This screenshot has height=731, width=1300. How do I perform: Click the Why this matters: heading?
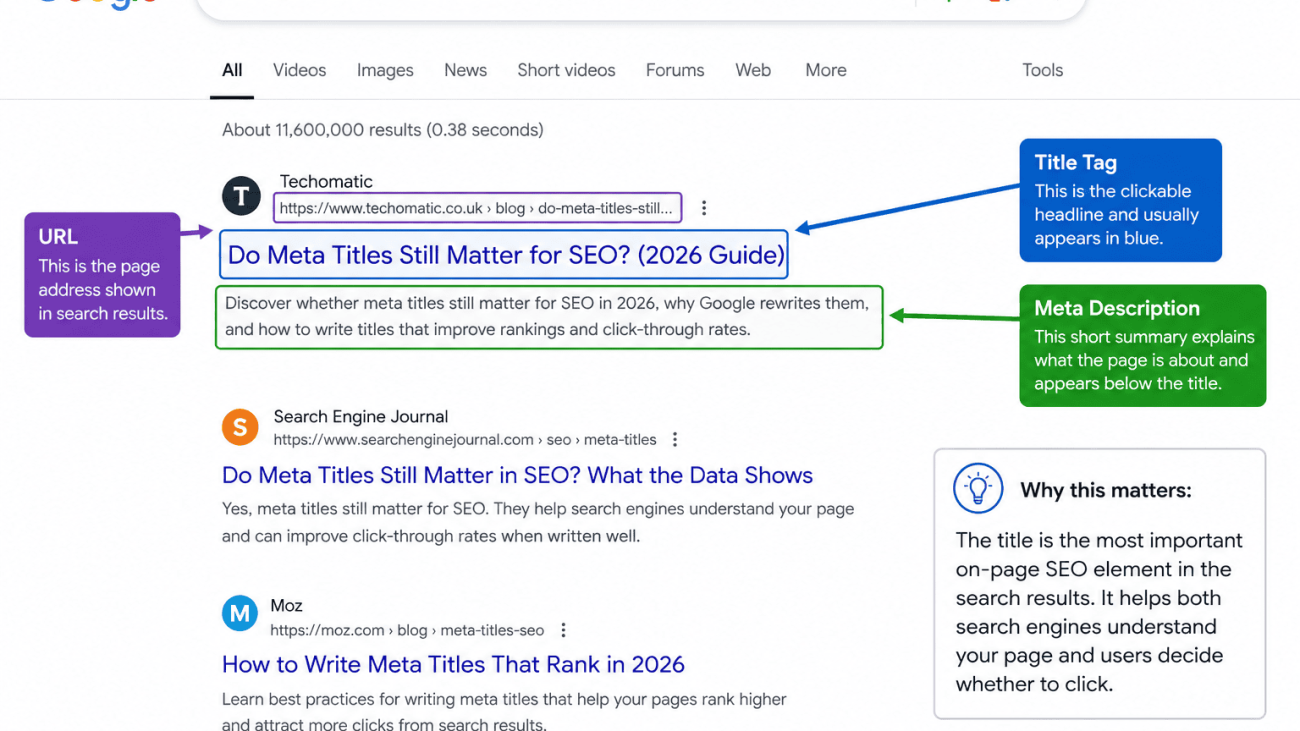(1106, 490)
